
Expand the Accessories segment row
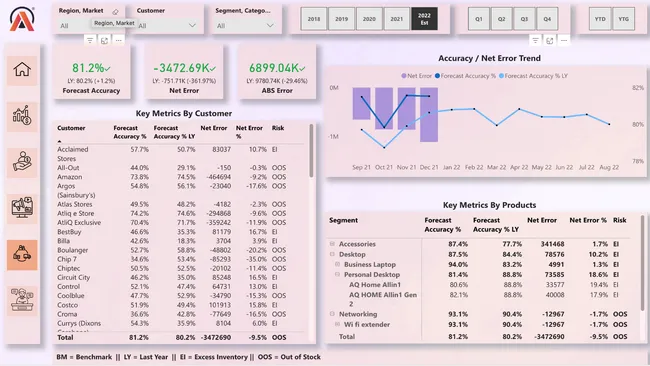(x=332, y=244)
